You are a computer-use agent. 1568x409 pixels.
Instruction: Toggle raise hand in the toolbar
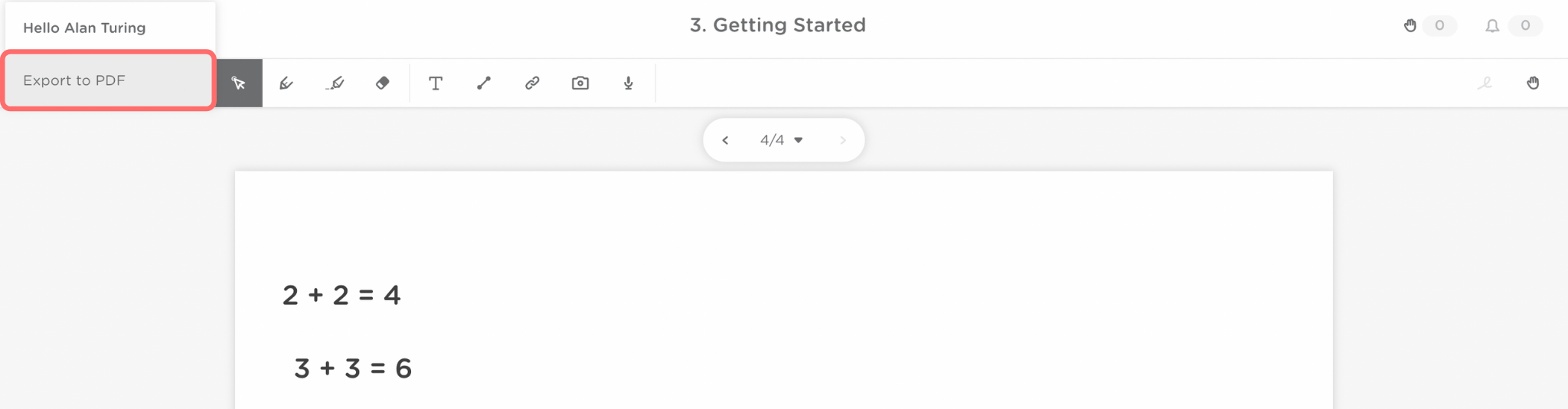(x=1533, y=83)
